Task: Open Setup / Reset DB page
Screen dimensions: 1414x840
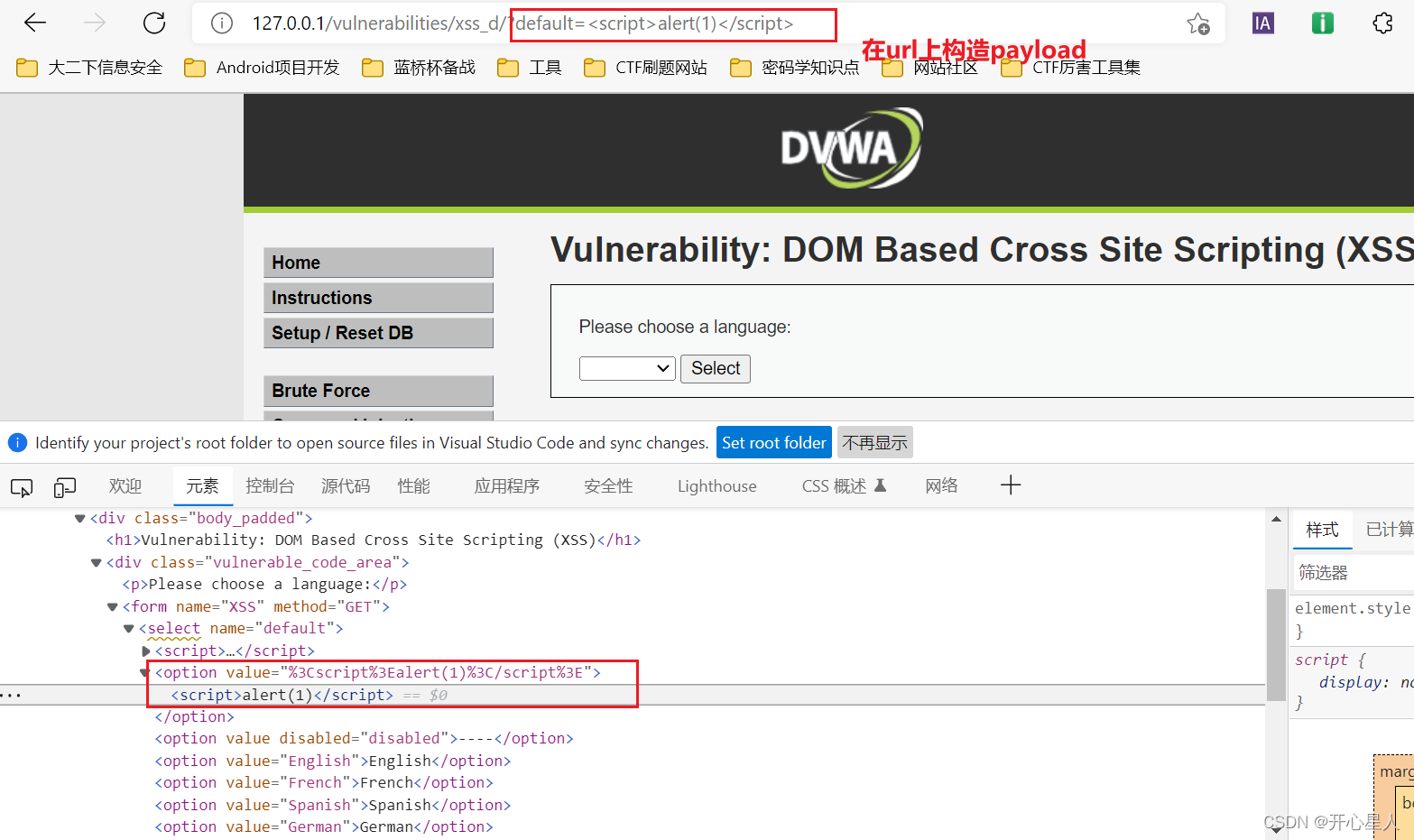Action: 378,333
